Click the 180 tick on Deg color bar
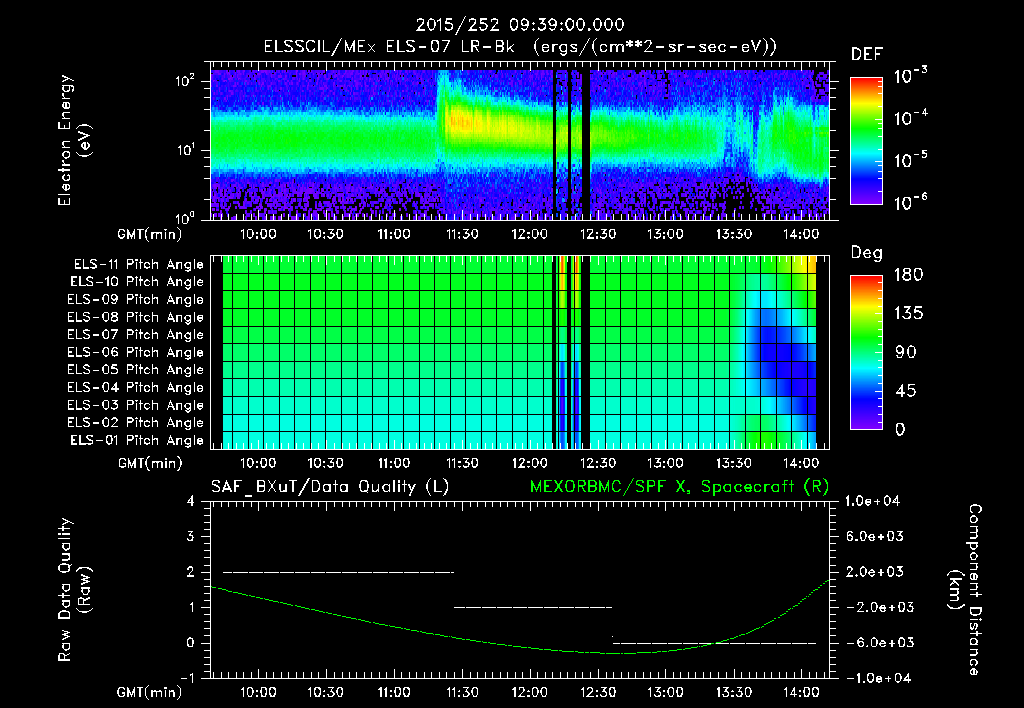 coord(908,275)
